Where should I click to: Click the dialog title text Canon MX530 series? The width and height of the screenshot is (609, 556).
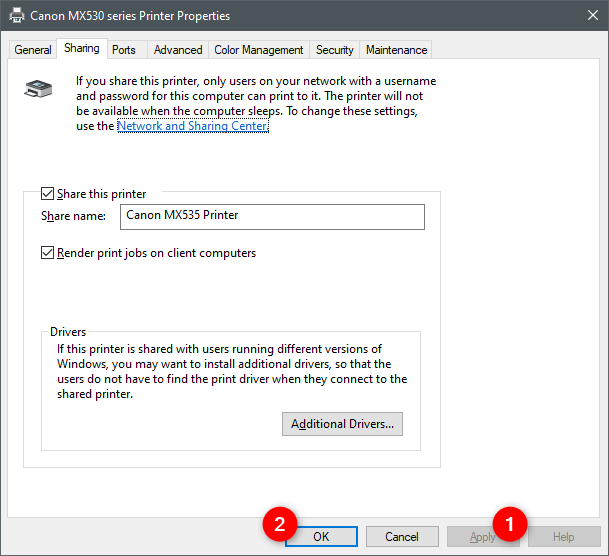coord(130,16)
